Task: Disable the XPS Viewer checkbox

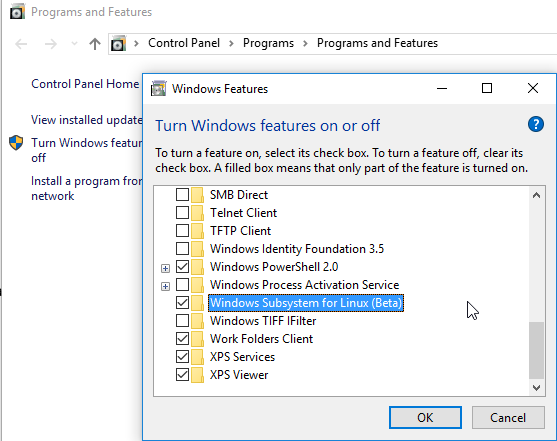Action: (x=183, y=375)
